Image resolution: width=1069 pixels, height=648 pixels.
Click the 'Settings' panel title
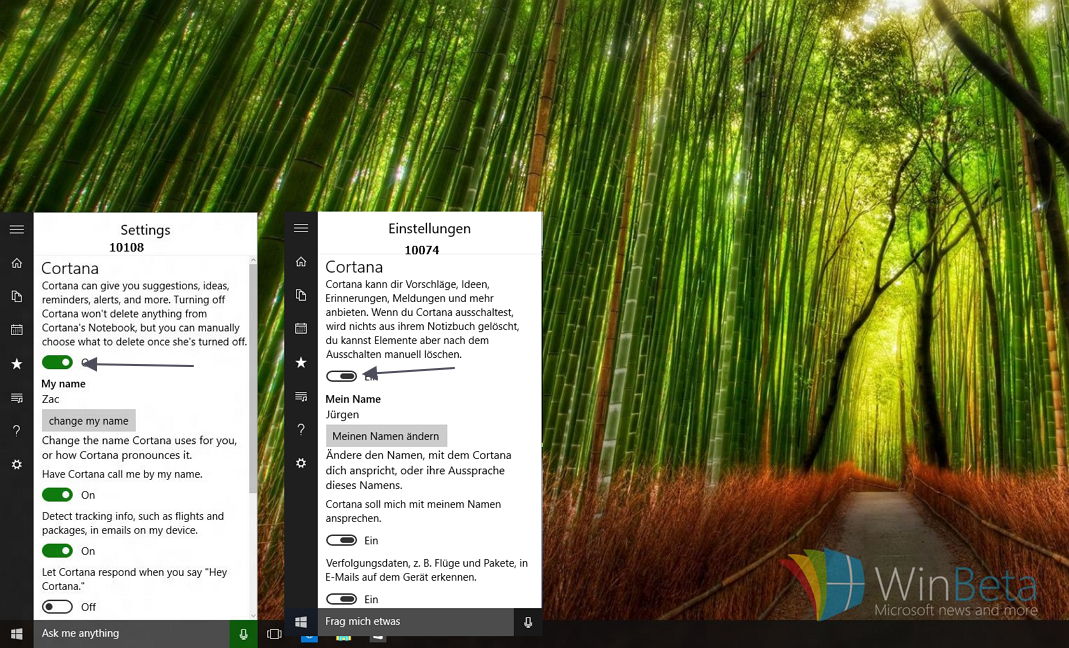point(145,230)
